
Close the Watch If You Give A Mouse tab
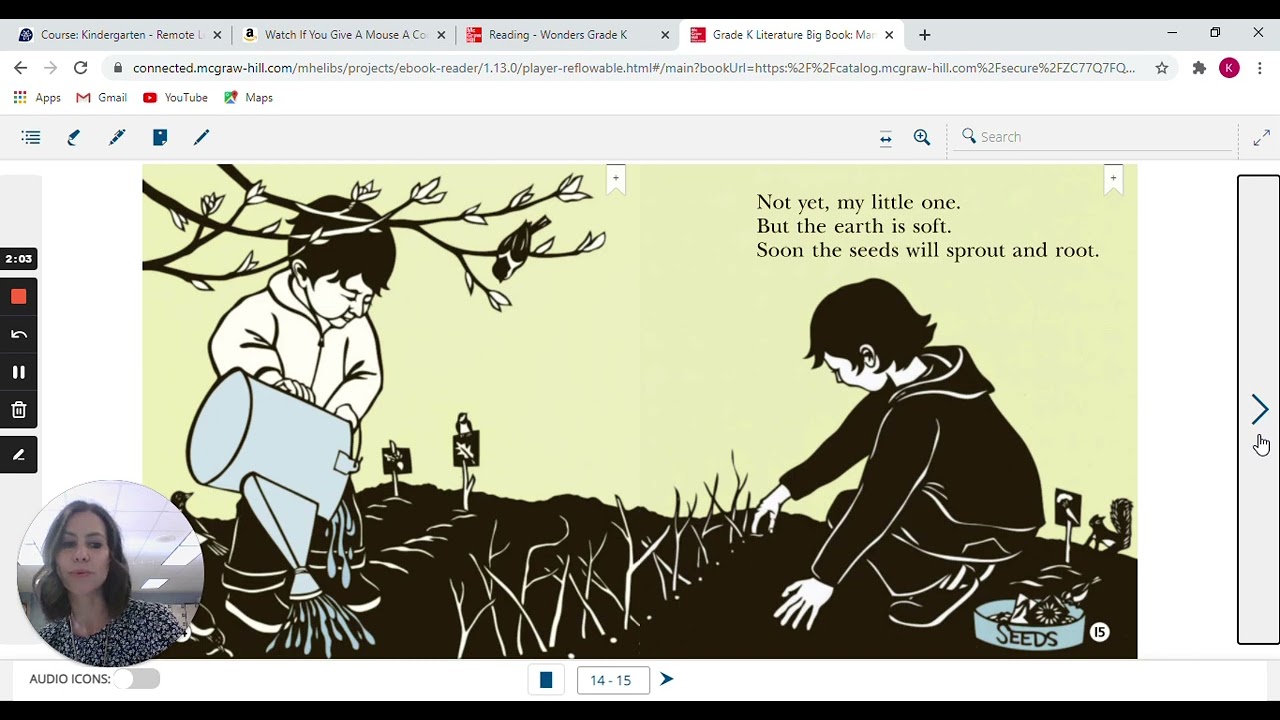coord(441,35)
